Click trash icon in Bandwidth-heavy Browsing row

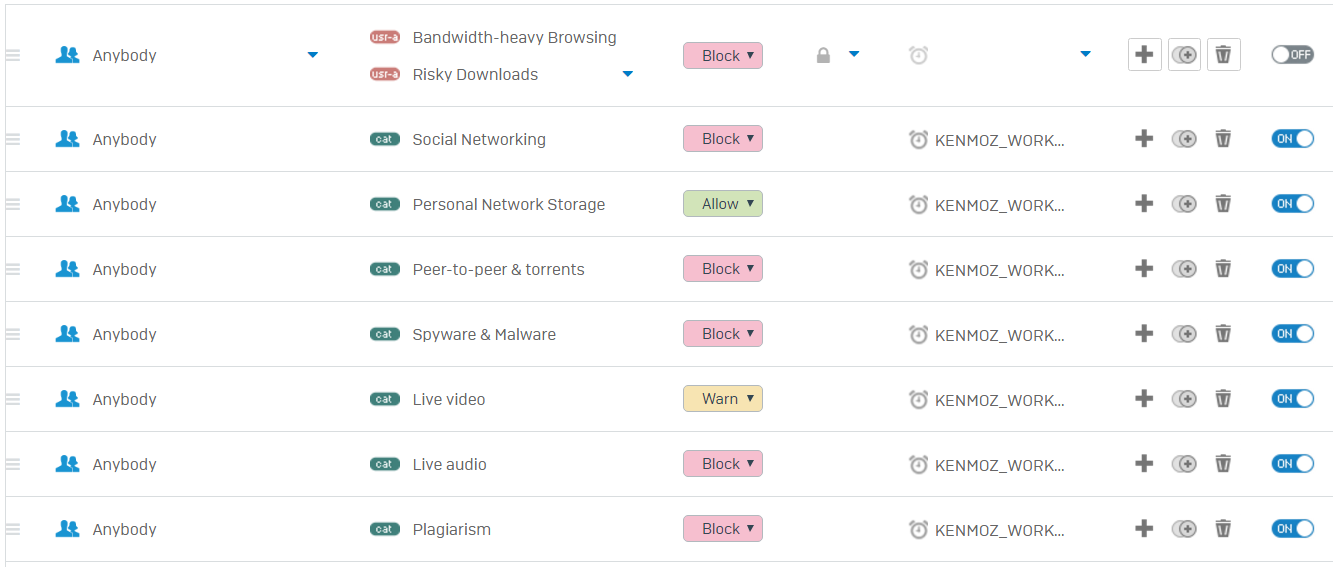coord(1223,55)
